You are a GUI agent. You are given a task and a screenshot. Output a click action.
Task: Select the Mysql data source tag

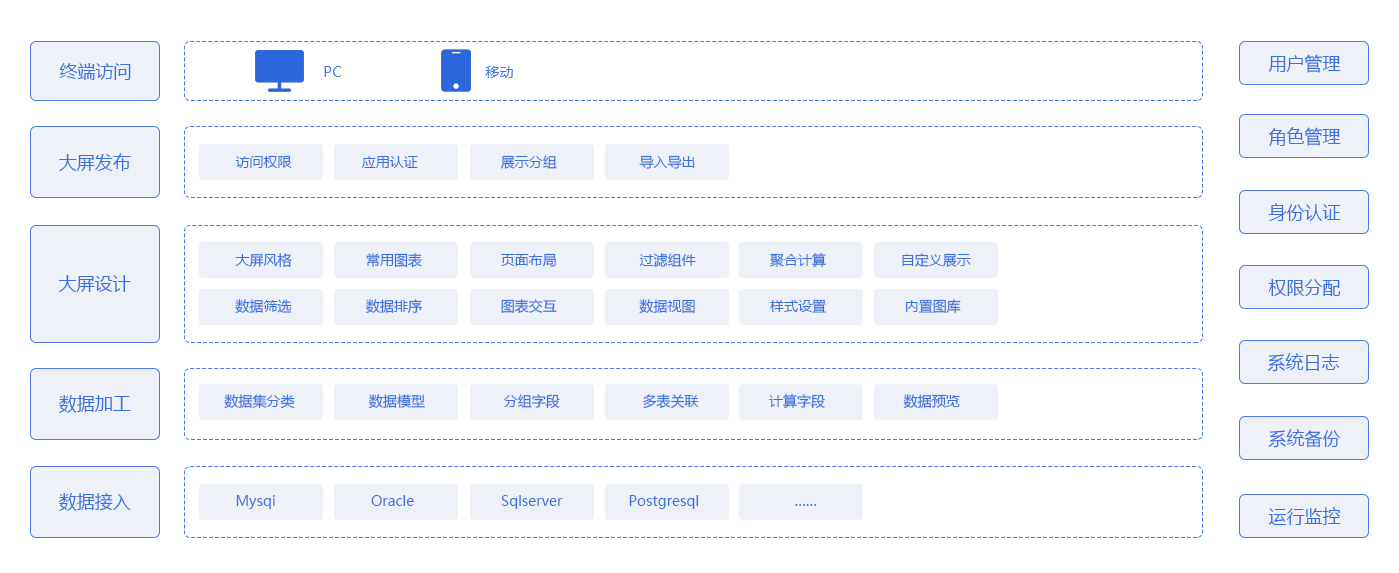pos(261,502)
